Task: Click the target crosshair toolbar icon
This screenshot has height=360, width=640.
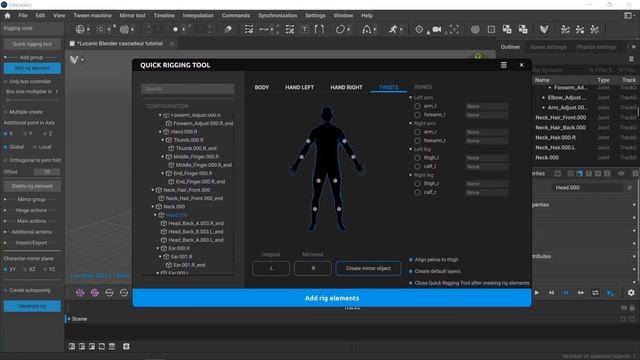Action: click(419, 29)
